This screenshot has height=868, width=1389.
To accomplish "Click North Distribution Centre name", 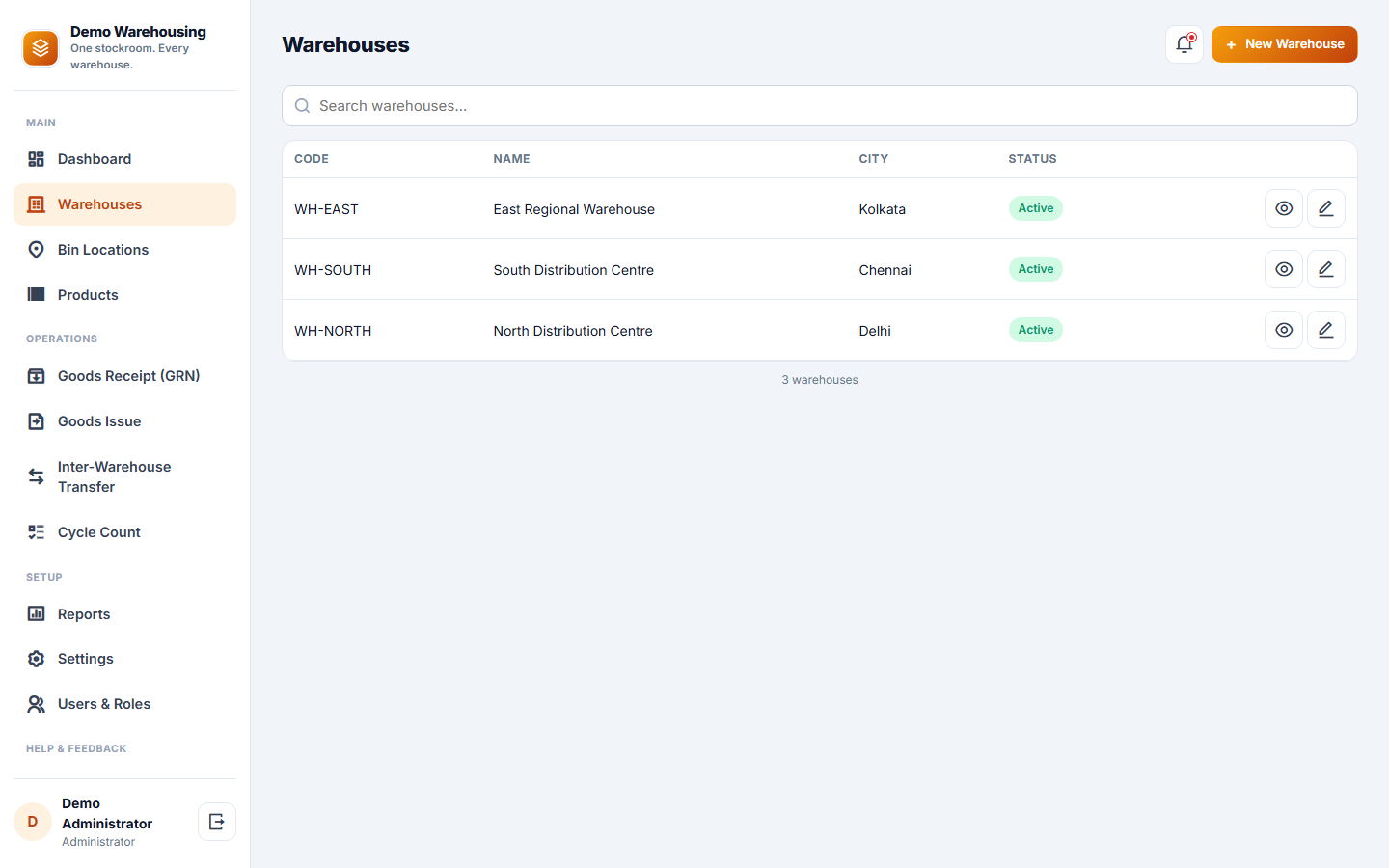I will coord(573,331).
